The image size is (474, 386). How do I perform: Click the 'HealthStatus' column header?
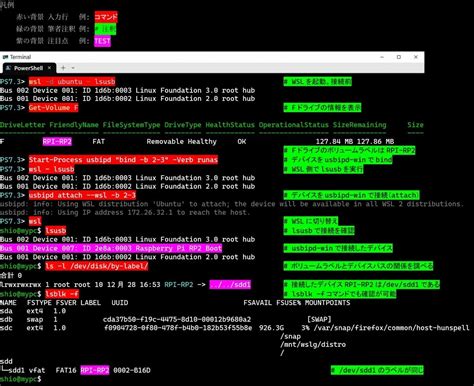click(x=230, y=125)
